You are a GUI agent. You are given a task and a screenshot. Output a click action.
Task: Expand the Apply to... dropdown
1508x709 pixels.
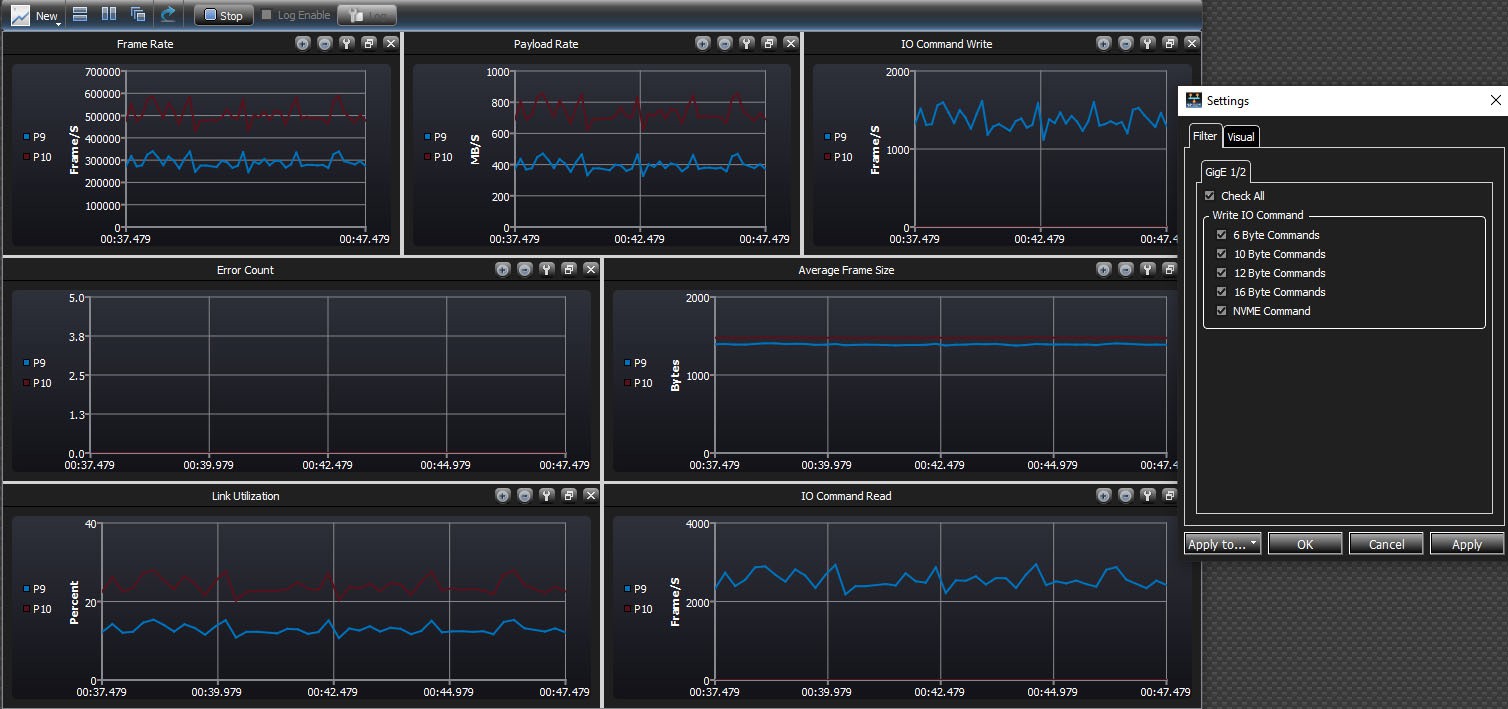pos(1222,544)
